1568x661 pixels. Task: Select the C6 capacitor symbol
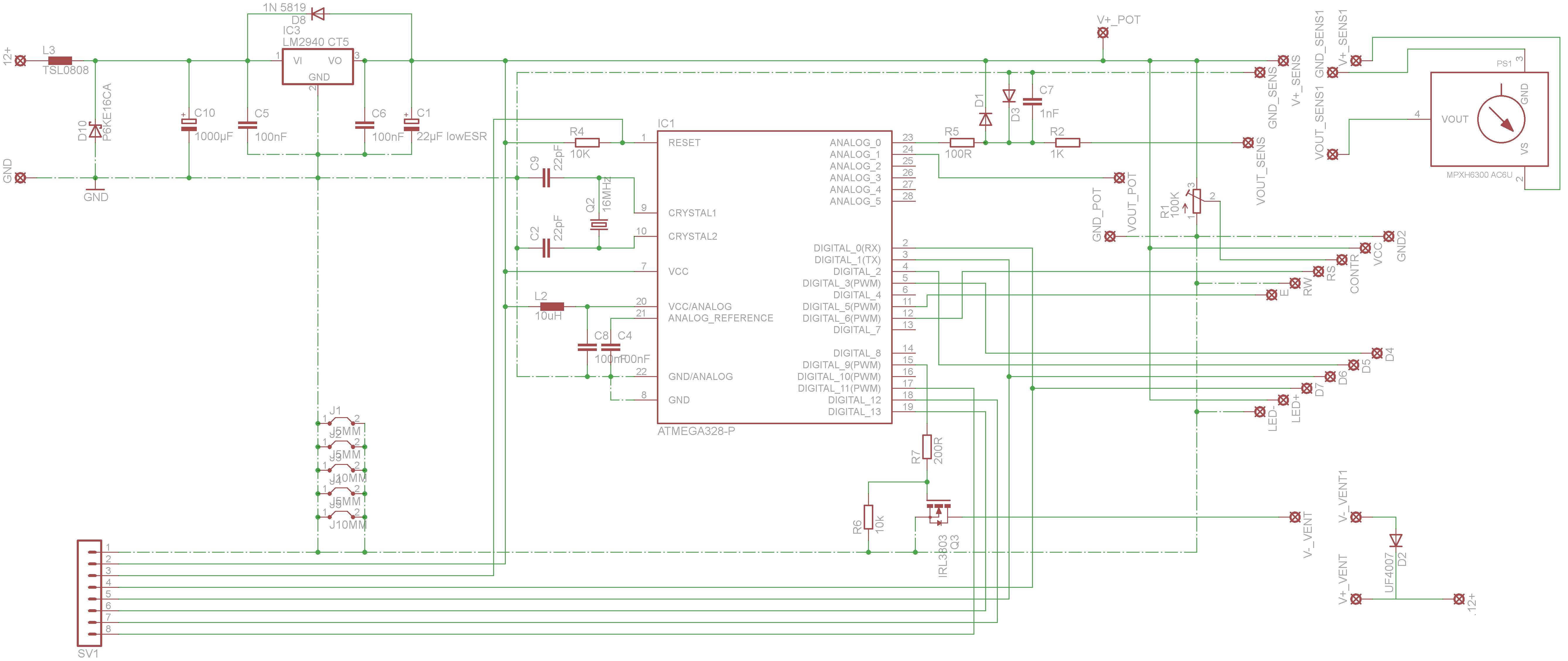pos(365,125)
